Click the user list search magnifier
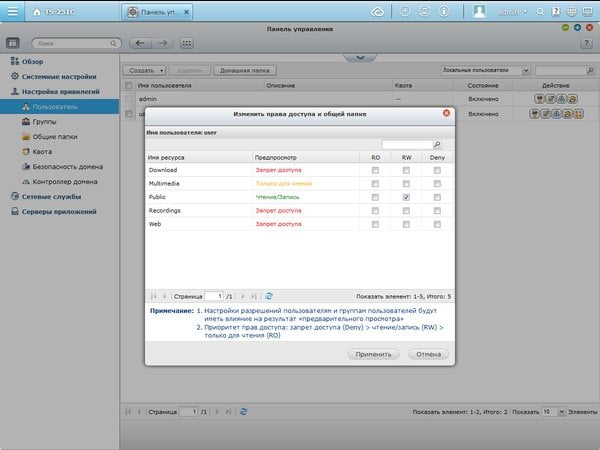Screen dimensions: 600x450 590,70
